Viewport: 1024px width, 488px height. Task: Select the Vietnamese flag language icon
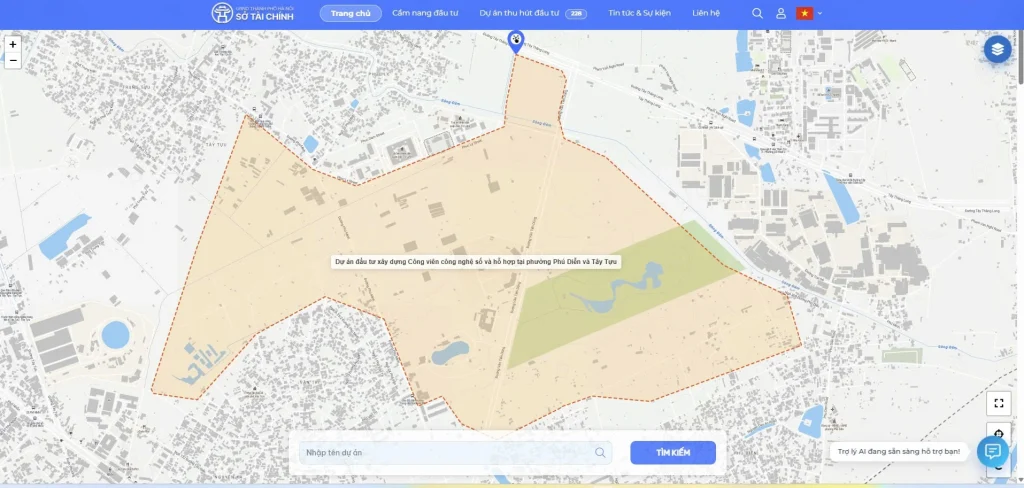[x=805, y=13]
